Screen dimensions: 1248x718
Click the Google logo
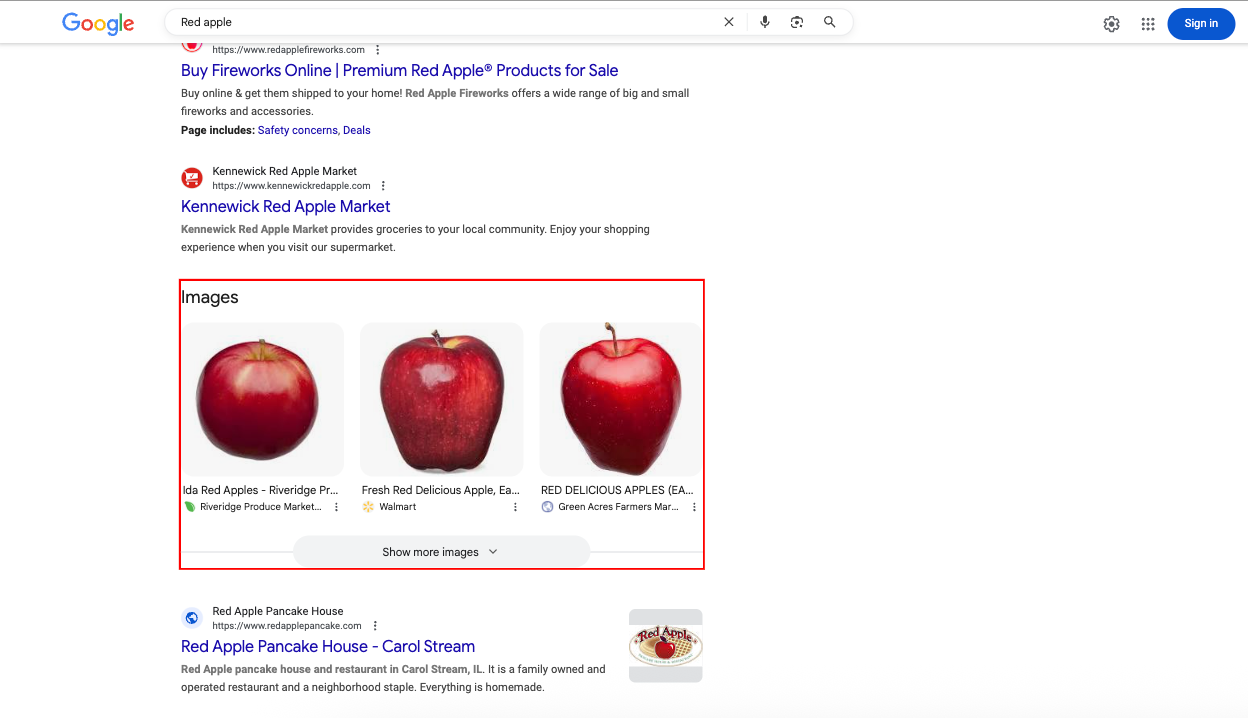click(x=98, y=23)
